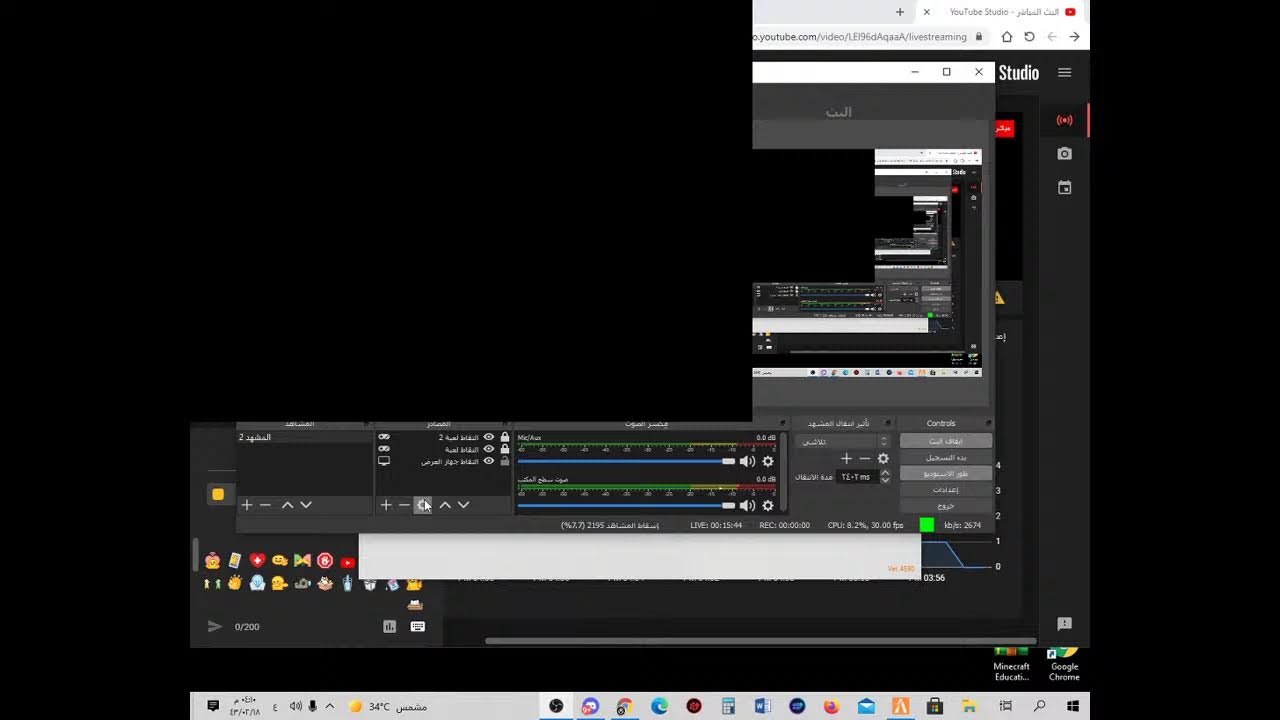Click studio mode button 'طور الأستوديو'
Screen dimensions: 1280x720
point(946,473)
